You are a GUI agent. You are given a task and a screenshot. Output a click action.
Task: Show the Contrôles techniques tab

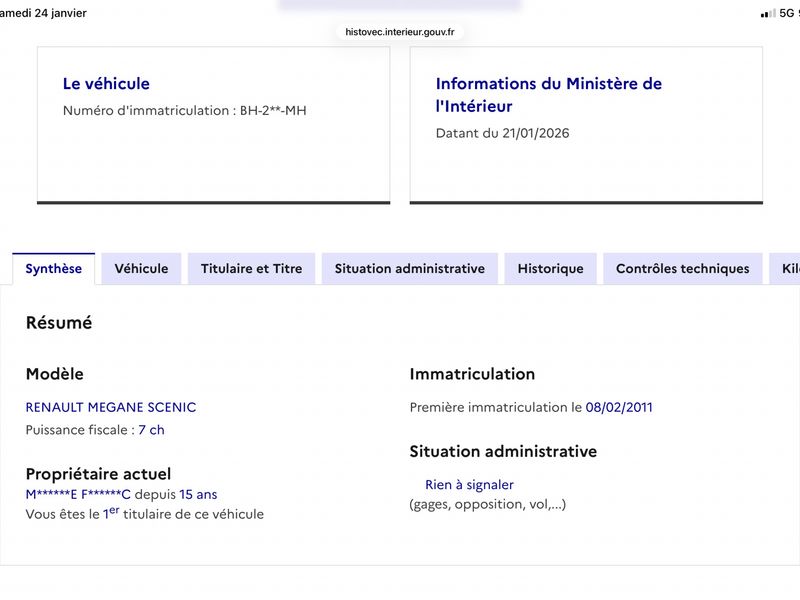[682, 269]
